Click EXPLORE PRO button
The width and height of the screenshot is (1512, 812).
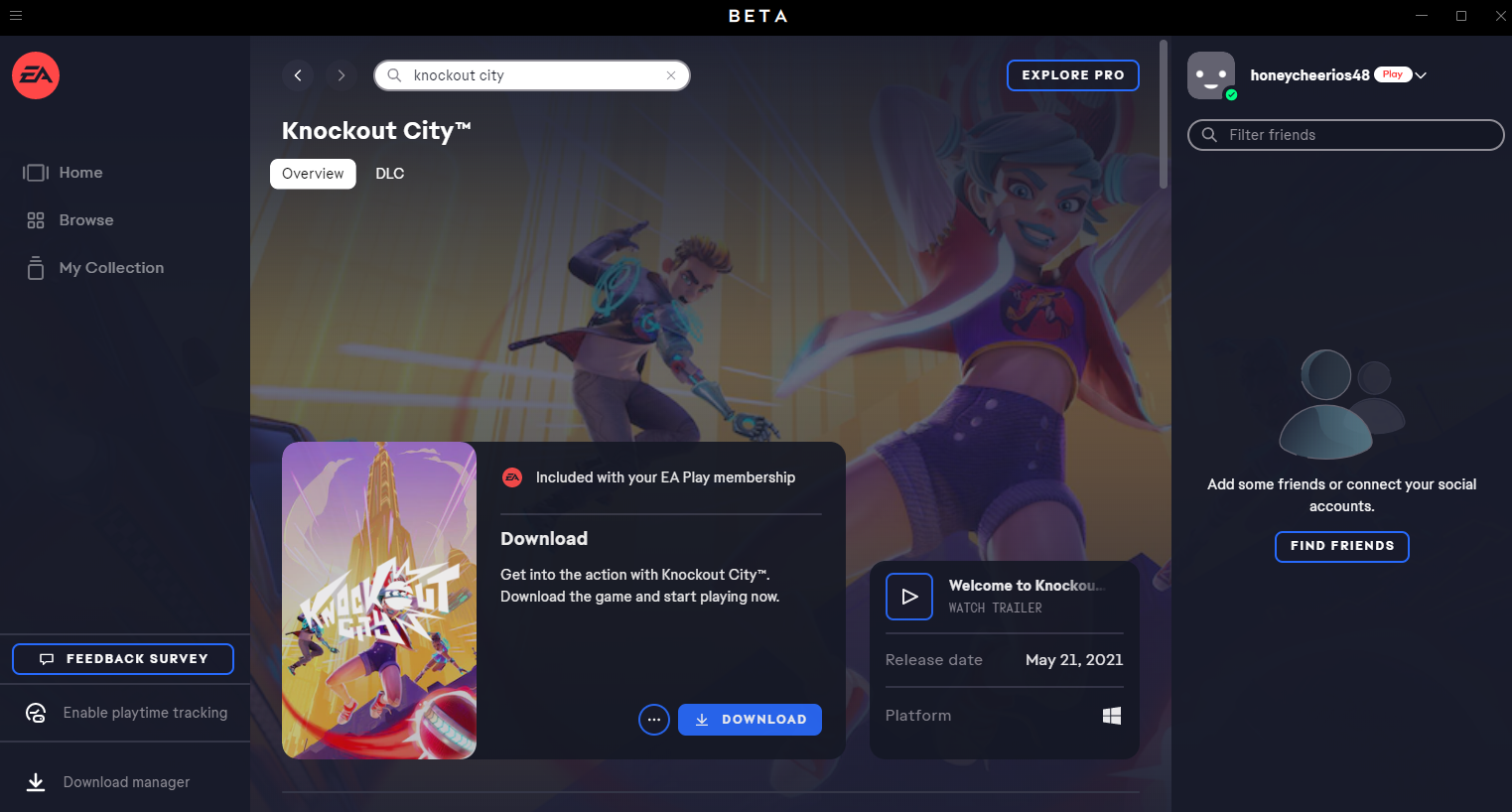coord(1073,75)
